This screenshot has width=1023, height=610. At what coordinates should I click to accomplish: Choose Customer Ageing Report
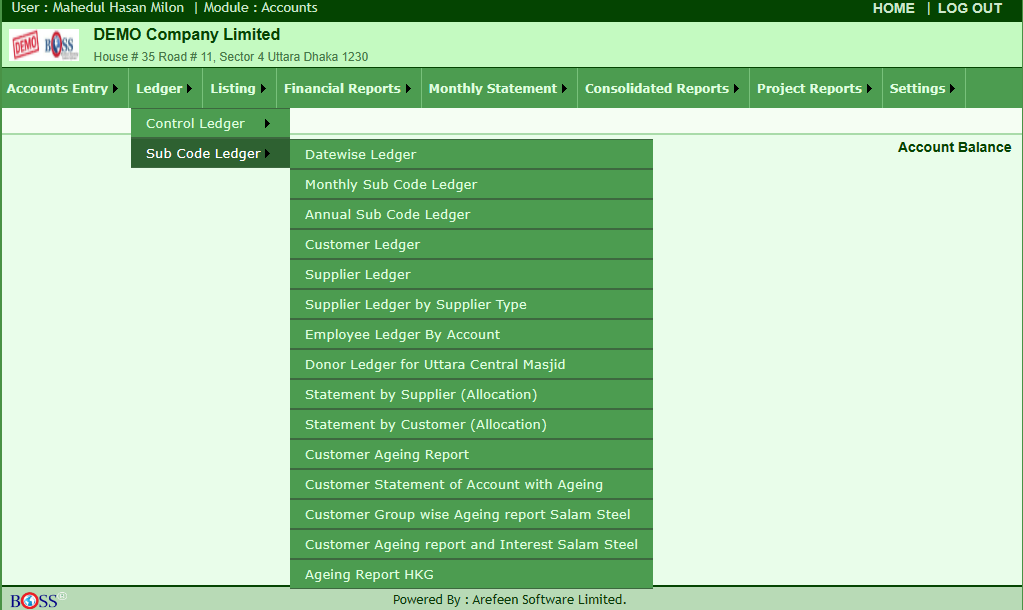coord(471,455)
